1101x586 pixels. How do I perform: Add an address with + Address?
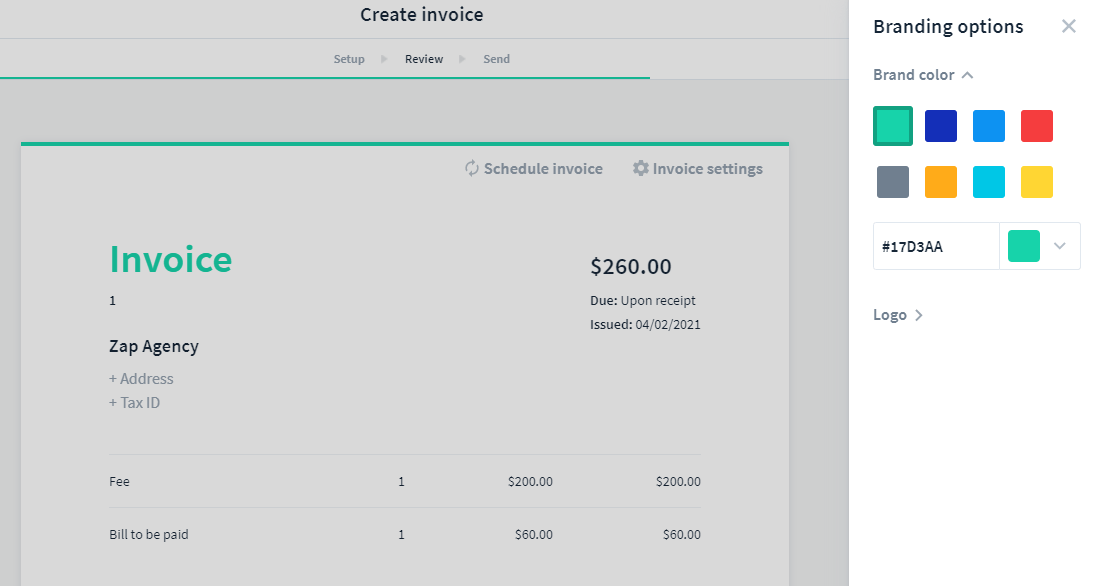click(x=141, y=378)
